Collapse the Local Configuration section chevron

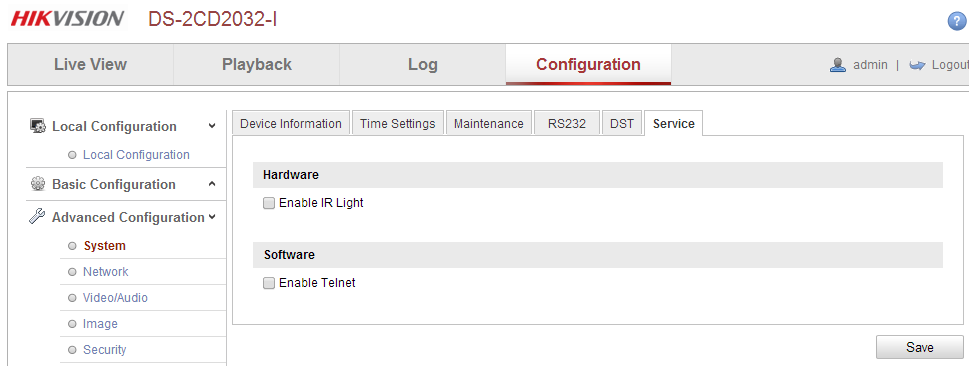(x=212, y=126)
